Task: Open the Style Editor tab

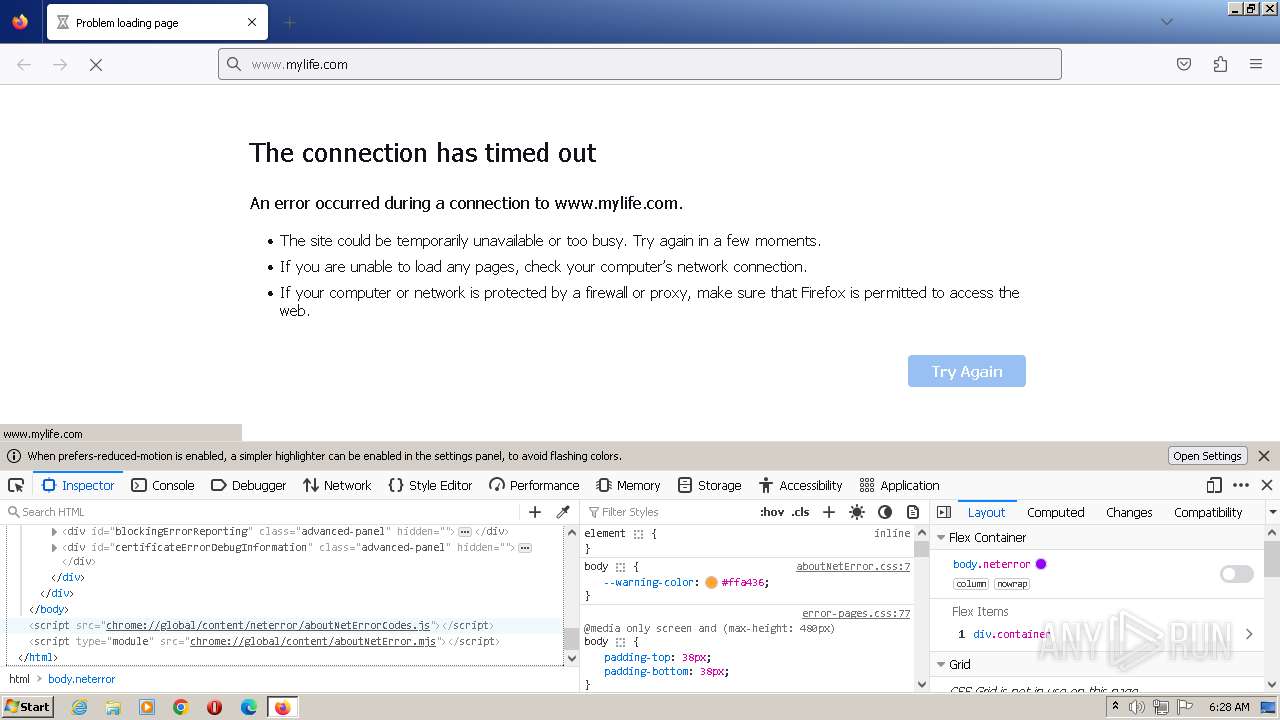Action: tap(430, 485)
